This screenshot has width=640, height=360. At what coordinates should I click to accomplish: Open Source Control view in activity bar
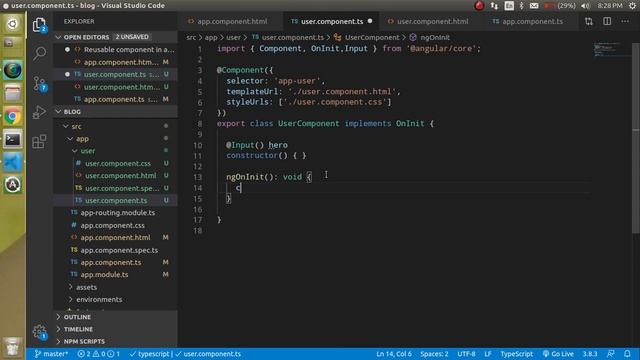(40, 84)
